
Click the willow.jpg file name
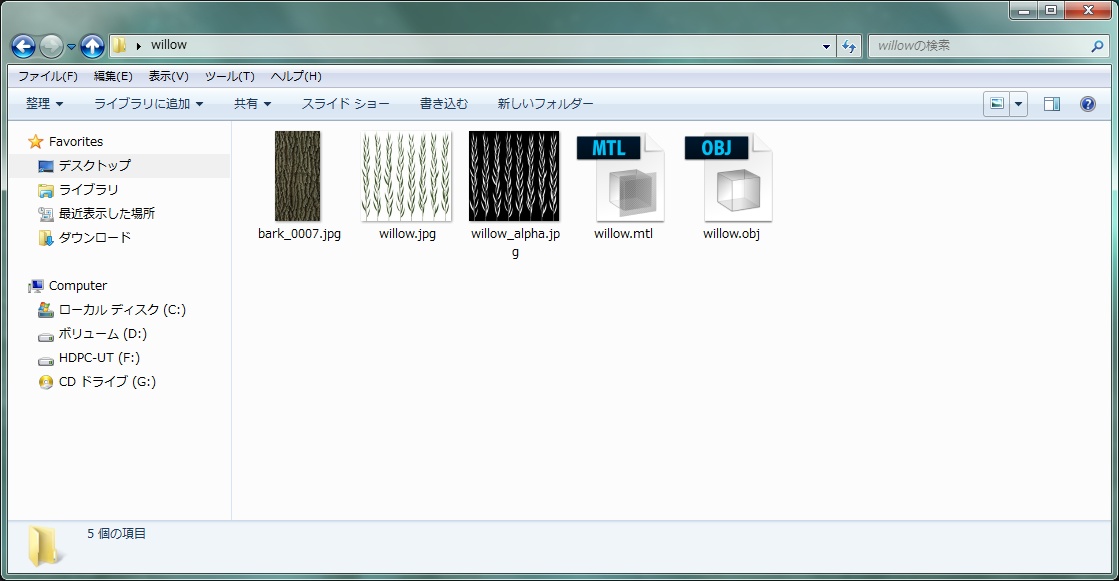[407, 233]
